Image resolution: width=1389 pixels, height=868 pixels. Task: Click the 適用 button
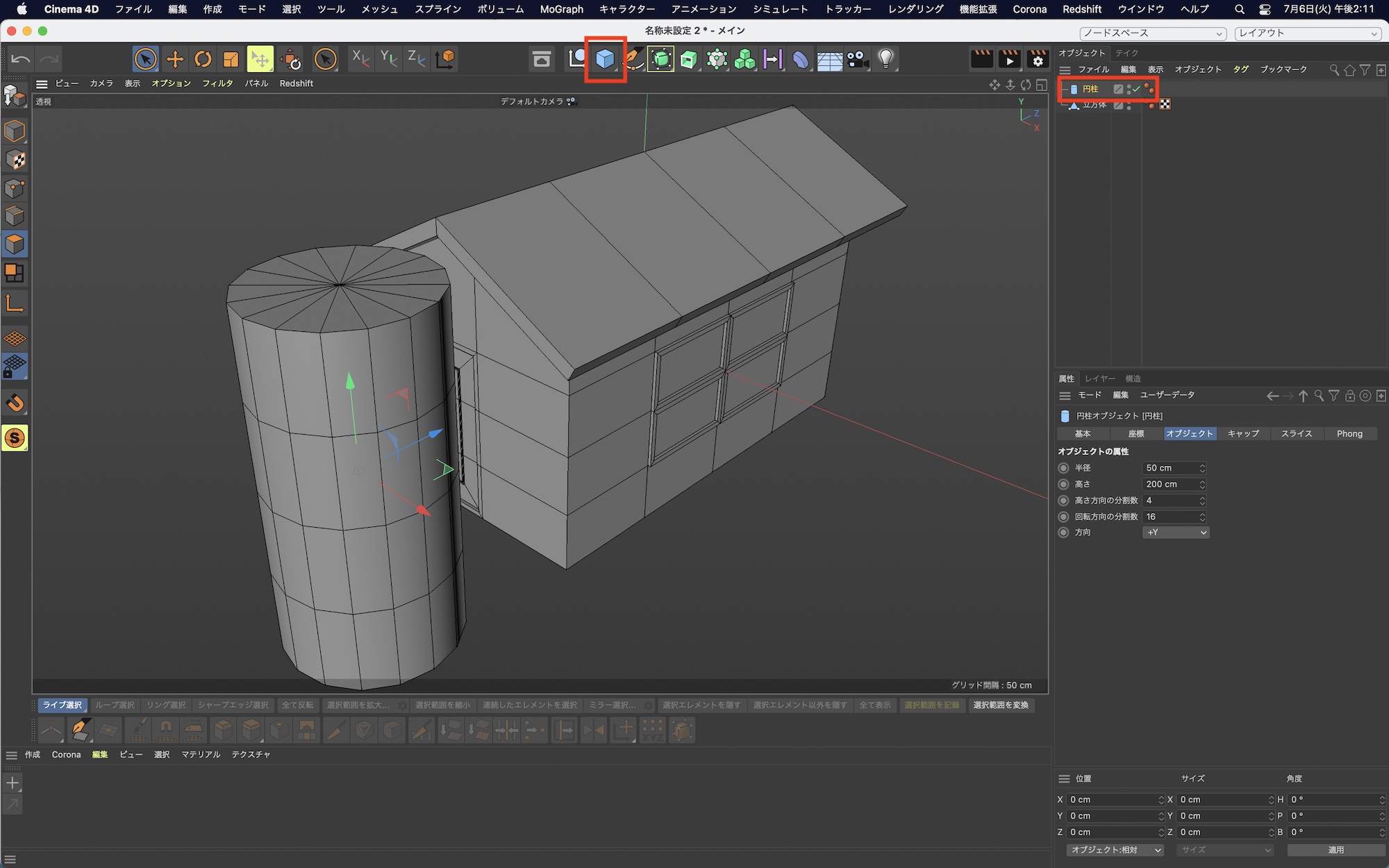(1336, 850)
